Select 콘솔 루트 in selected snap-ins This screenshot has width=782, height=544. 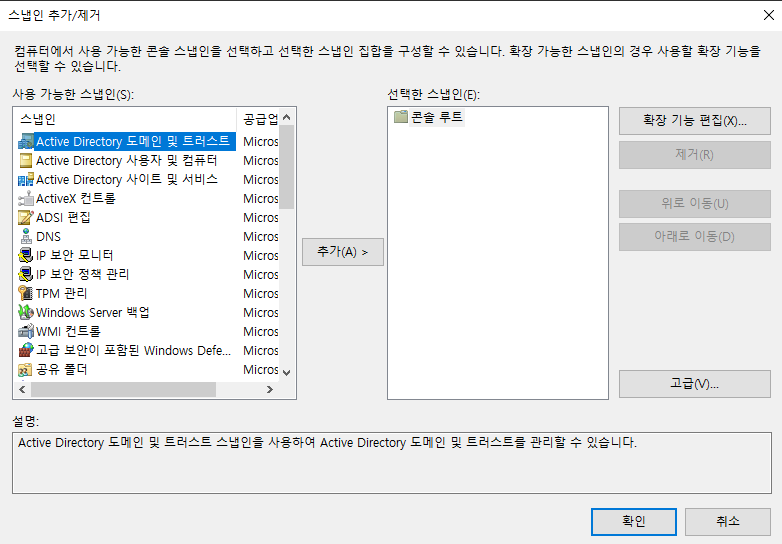436,117
